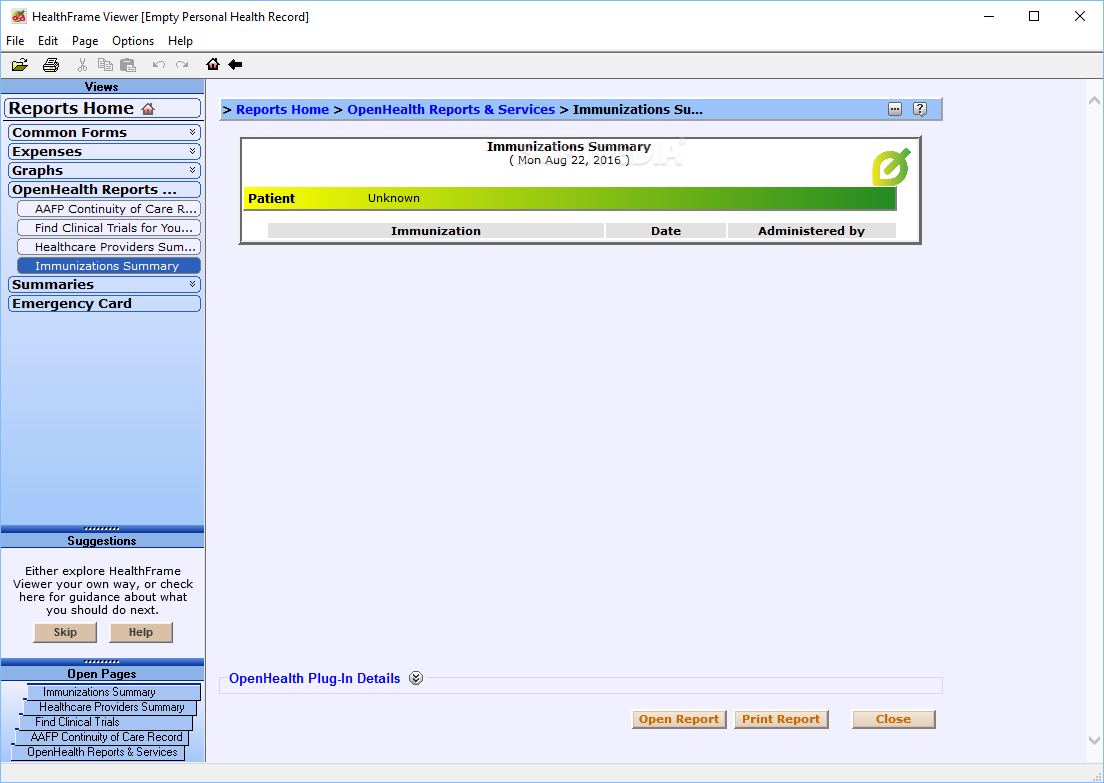Click the Open Pages panel splitter handle

(102, 662)
